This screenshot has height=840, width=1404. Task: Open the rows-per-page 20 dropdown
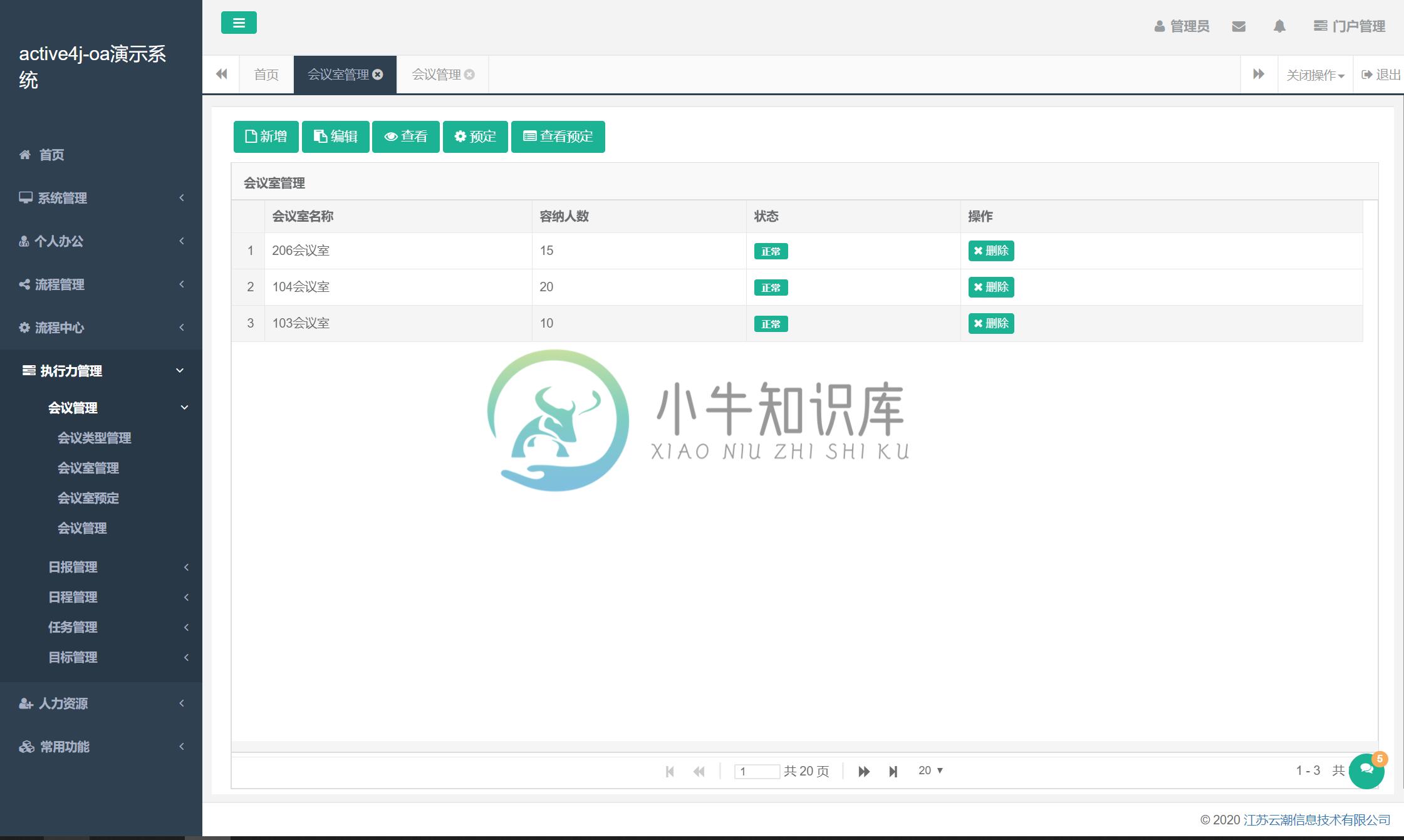[930, 770]
